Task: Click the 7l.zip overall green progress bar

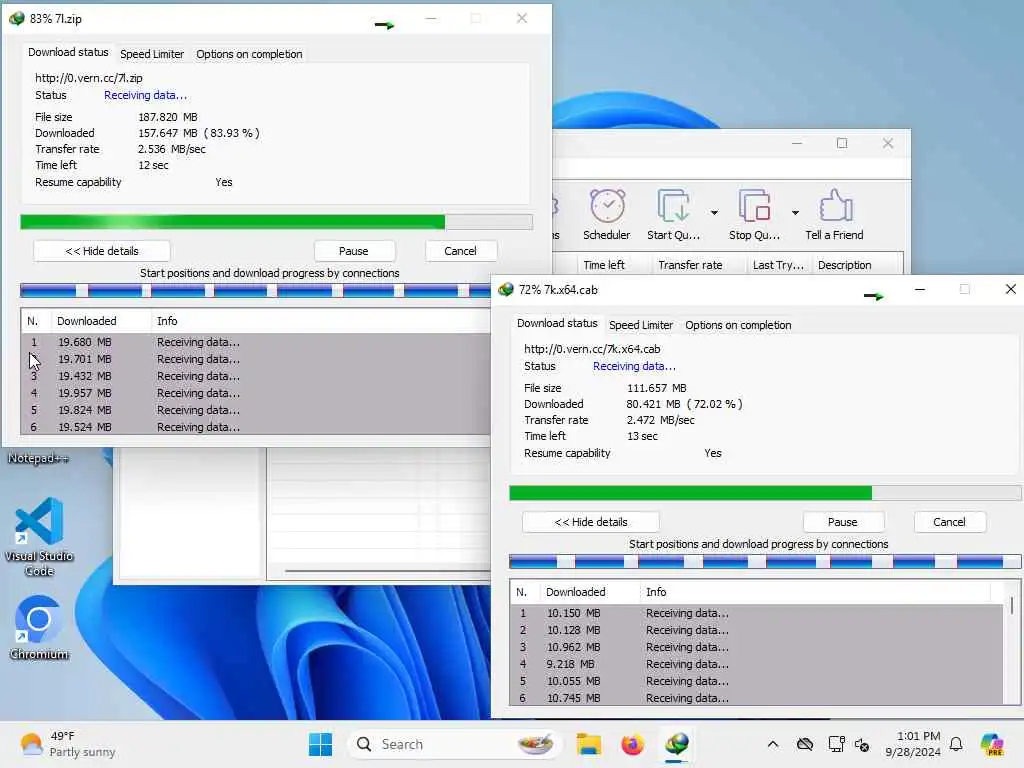Action: coord(276,222)
